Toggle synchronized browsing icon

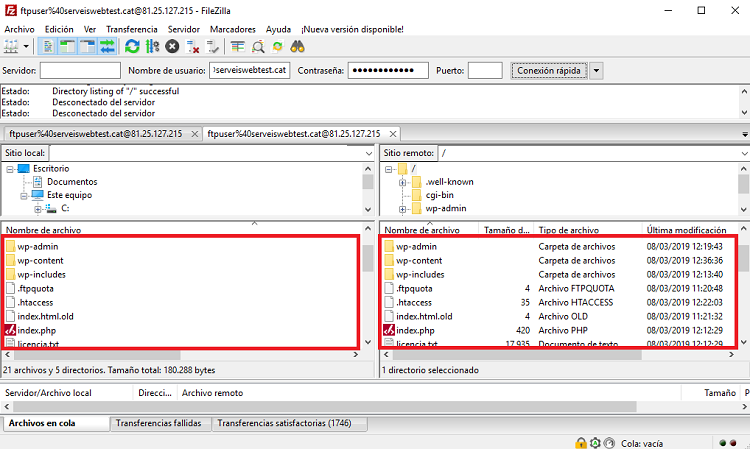point(278,46)
